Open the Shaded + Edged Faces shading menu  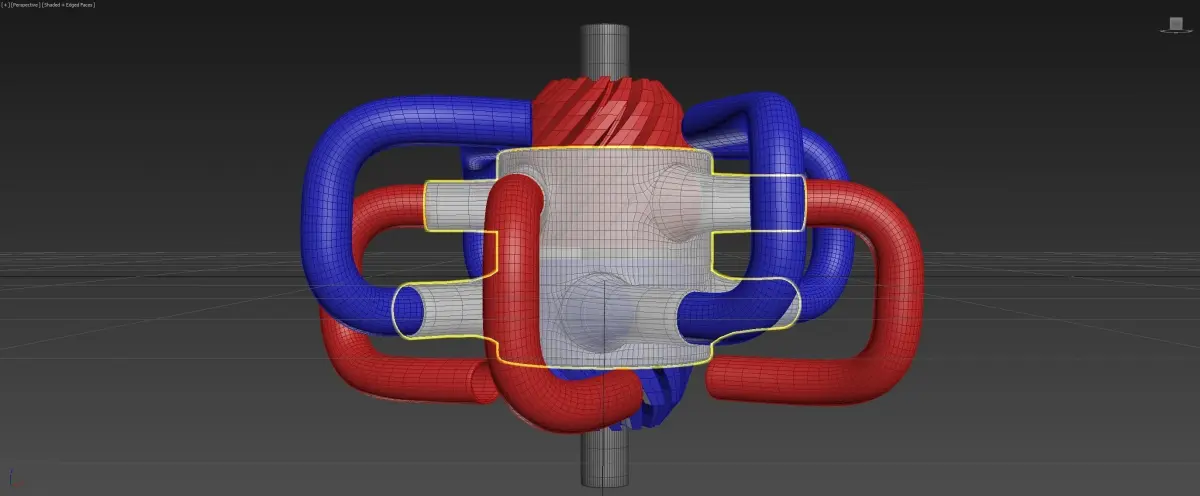[66, 5]
